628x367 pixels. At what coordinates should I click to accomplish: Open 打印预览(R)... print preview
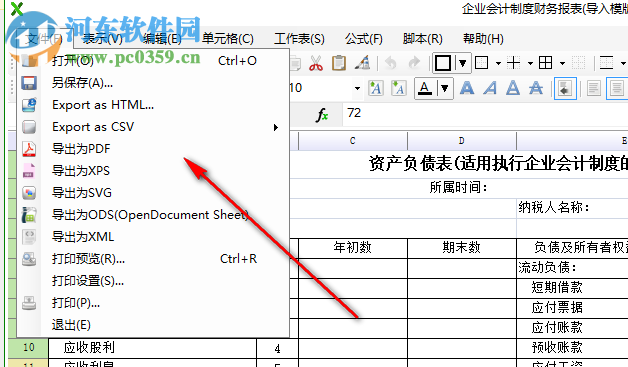[x=153, y=259]
